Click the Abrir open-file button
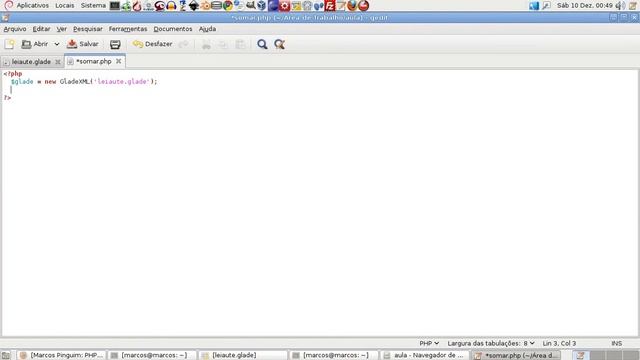The height and width of the screenshot is (360, 640). [x=35, y=44]
